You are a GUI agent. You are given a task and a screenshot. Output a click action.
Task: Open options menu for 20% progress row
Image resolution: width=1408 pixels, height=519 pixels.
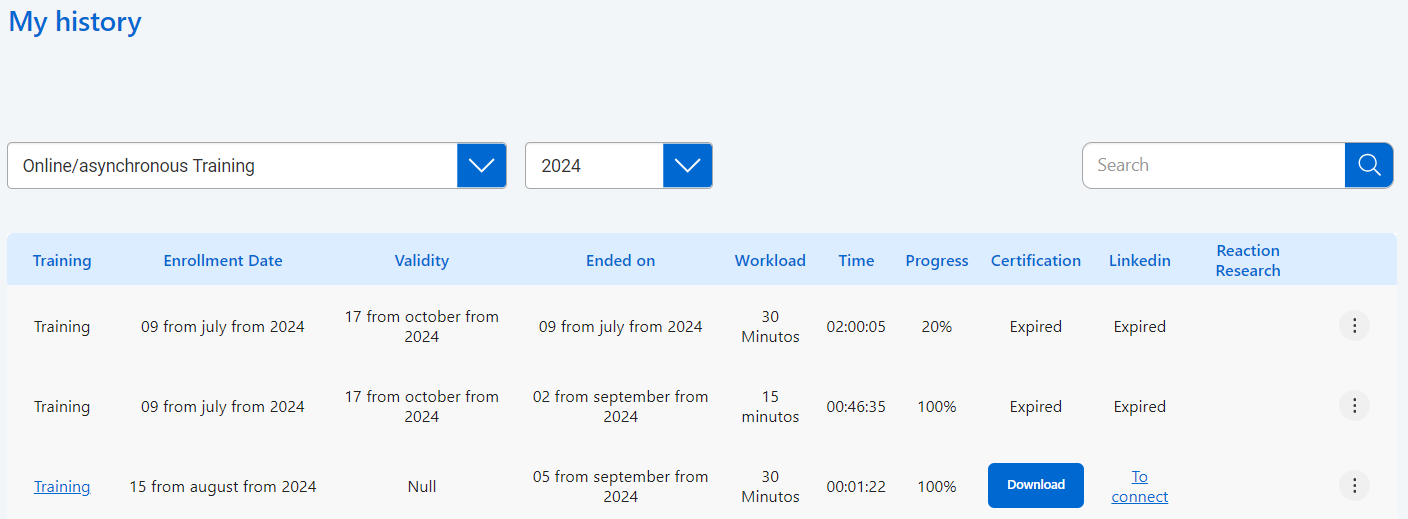pos(1354,326)
